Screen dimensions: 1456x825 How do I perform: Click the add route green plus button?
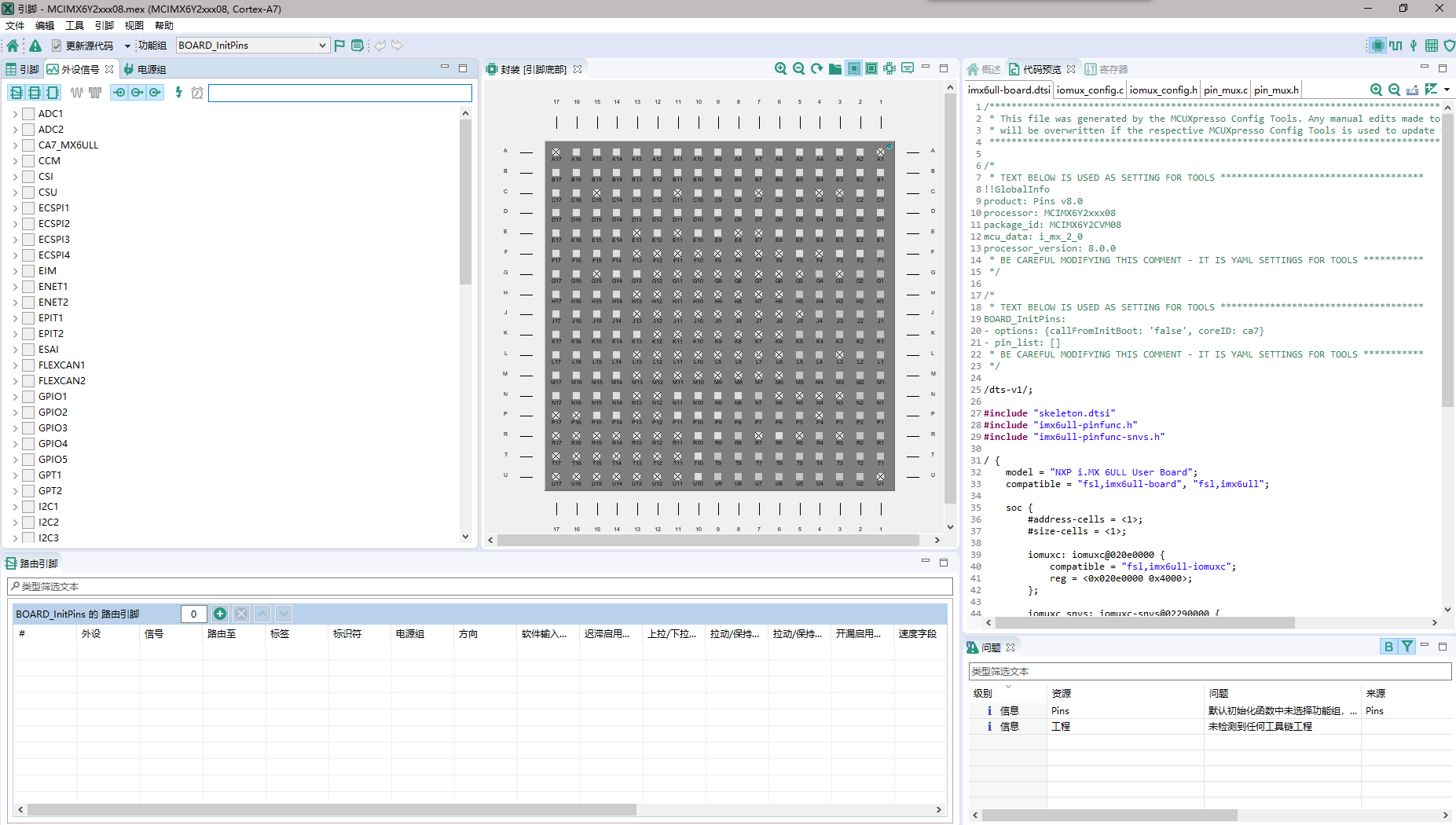click(x=220, y=614)
